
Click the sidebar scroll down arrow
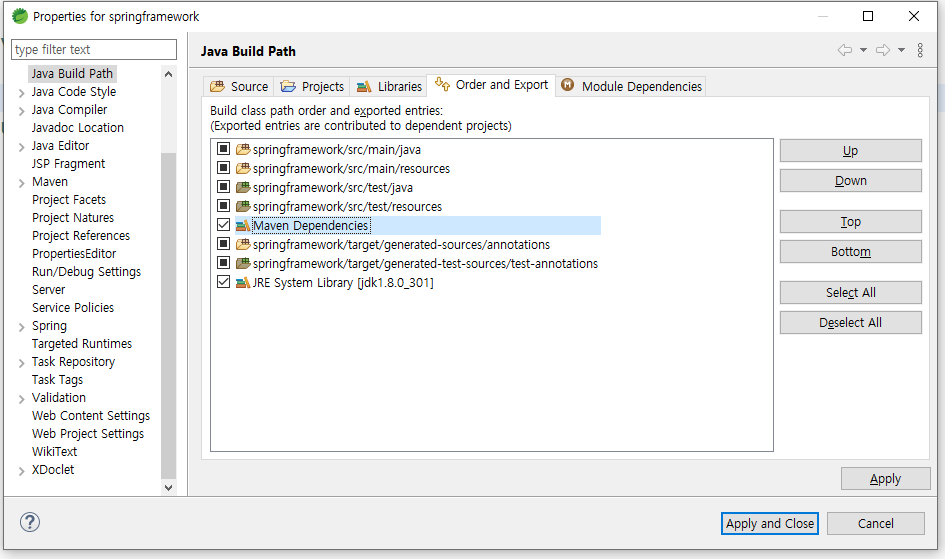[x=169, y=488]
